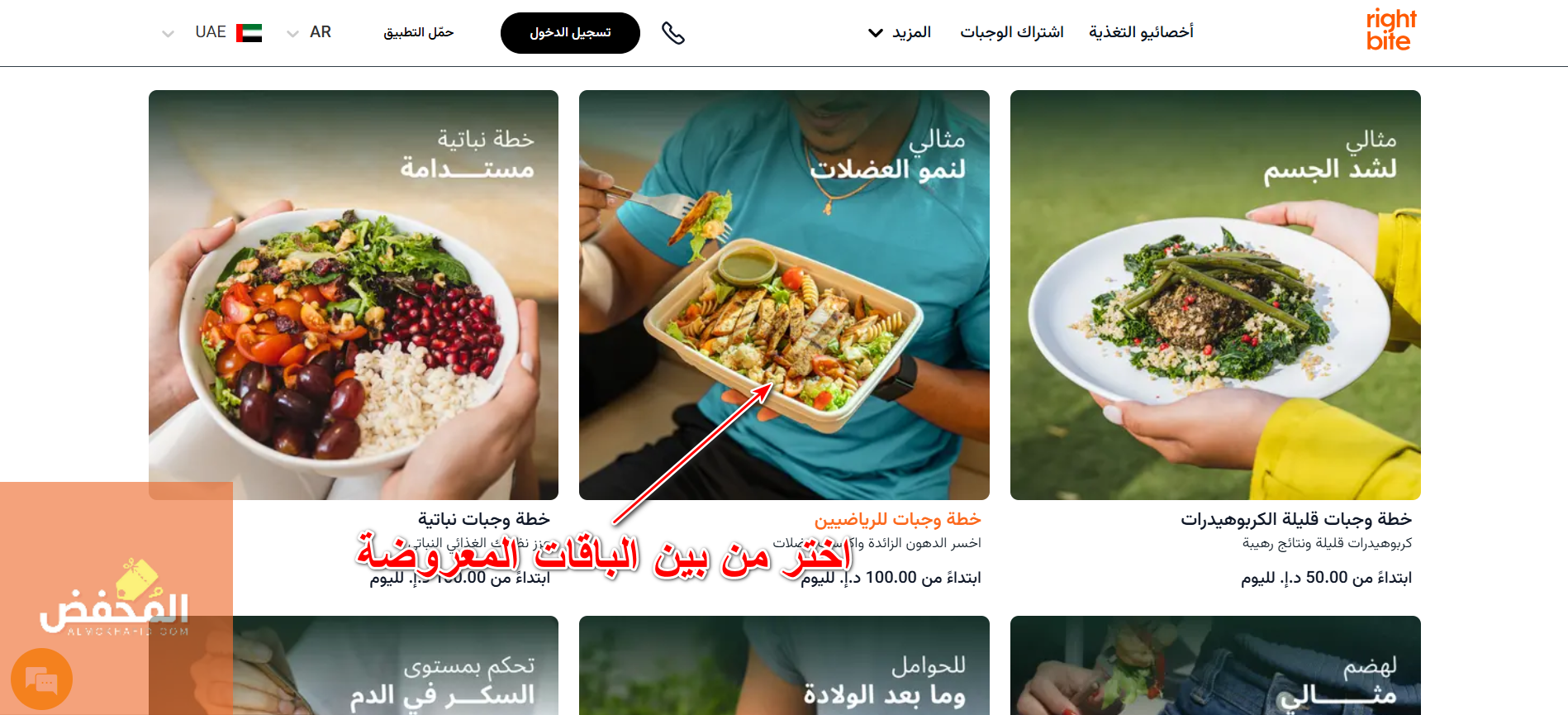Click حمّل التطبيق download app link
1568x715 pixels.
[418, 32]
